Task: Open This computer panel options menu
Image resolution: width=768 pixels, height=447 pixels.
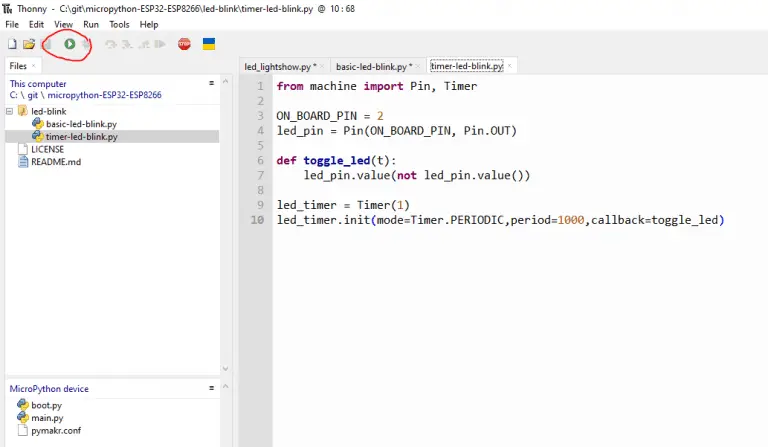Action: (x=211, y=83)
